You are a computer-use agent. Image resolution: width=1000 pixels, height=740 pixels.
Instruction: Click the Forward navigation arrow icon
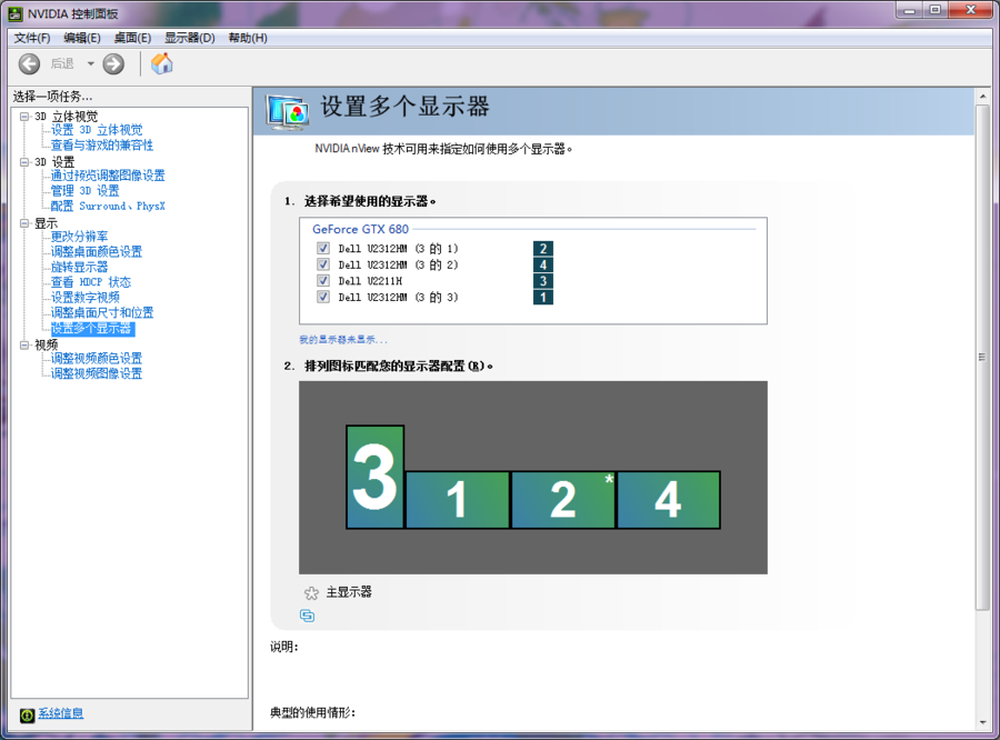(114, 64)
